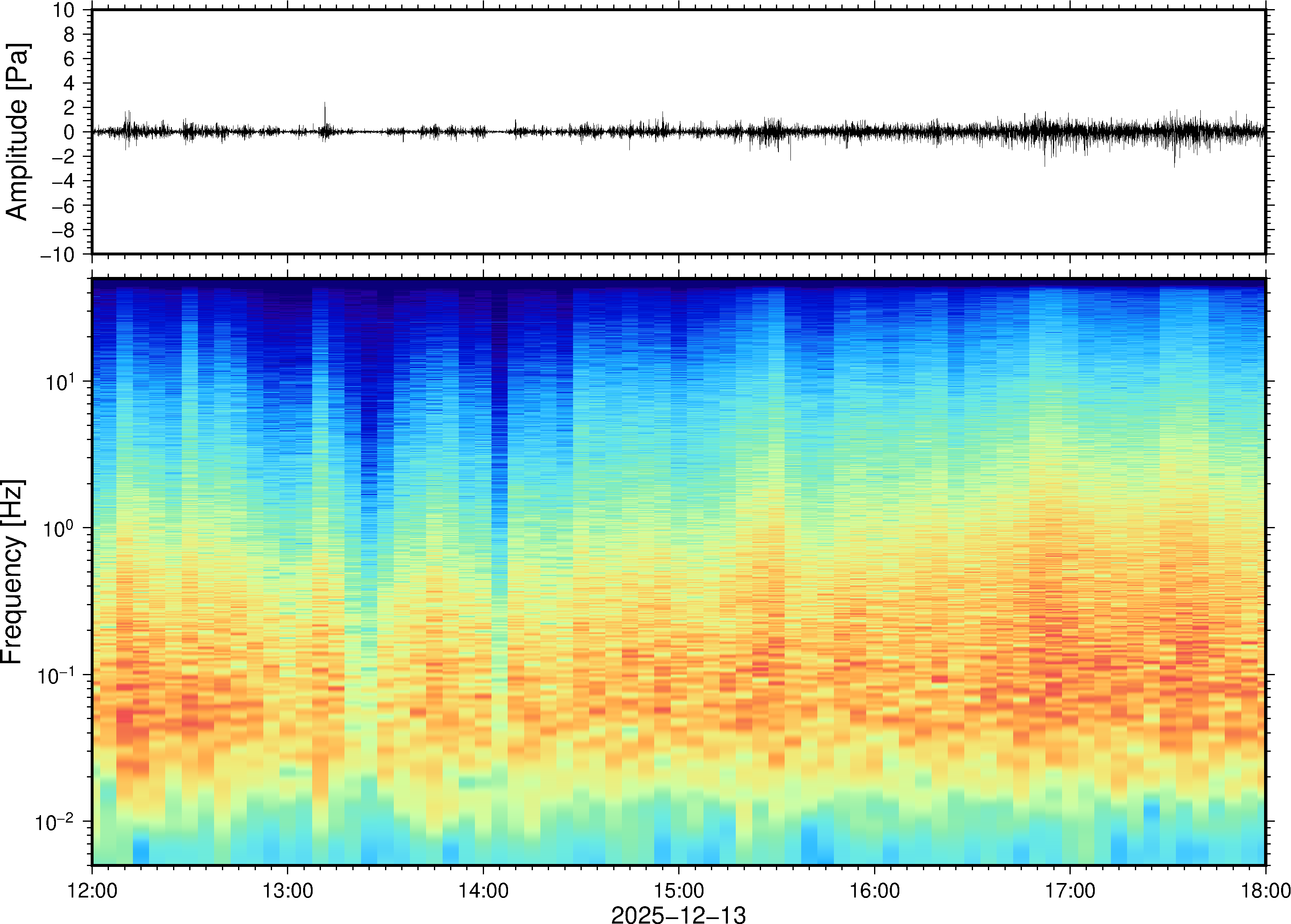Click the 0 amplitude axis tick label
Screen dimensions: 1291x924
(70, 132)
